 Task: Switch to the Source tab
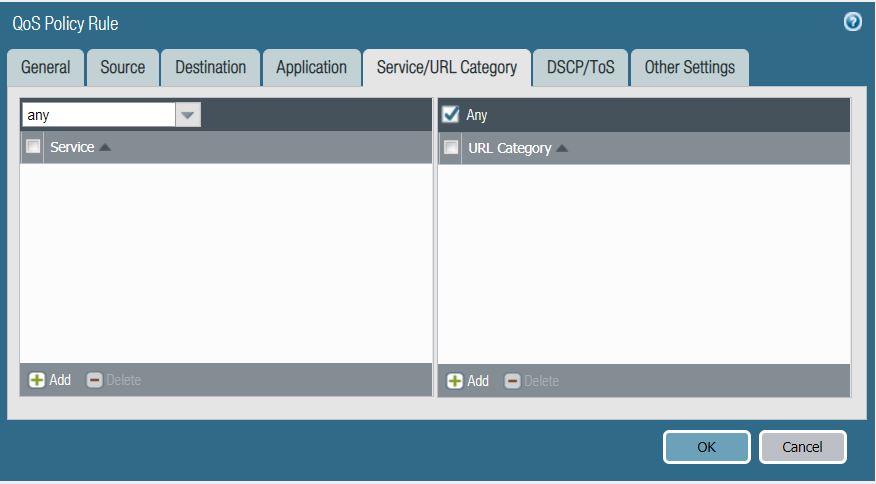(123, 68)
